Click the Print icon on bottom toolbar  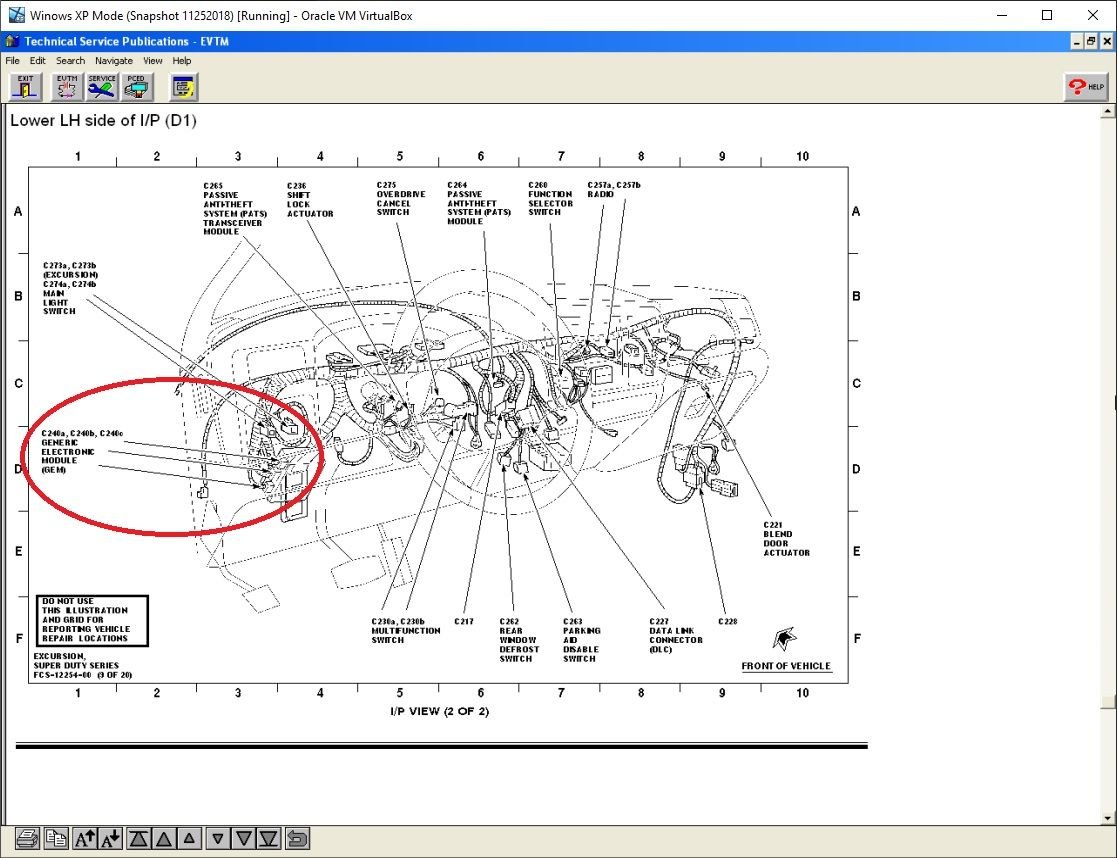[29, 838]
